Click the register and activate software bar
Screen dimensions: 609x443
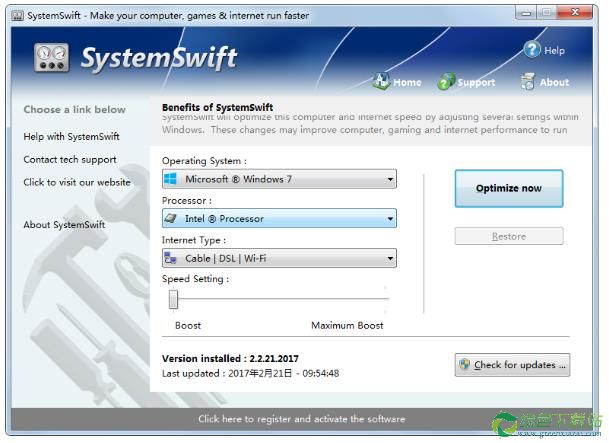(301, 419)
